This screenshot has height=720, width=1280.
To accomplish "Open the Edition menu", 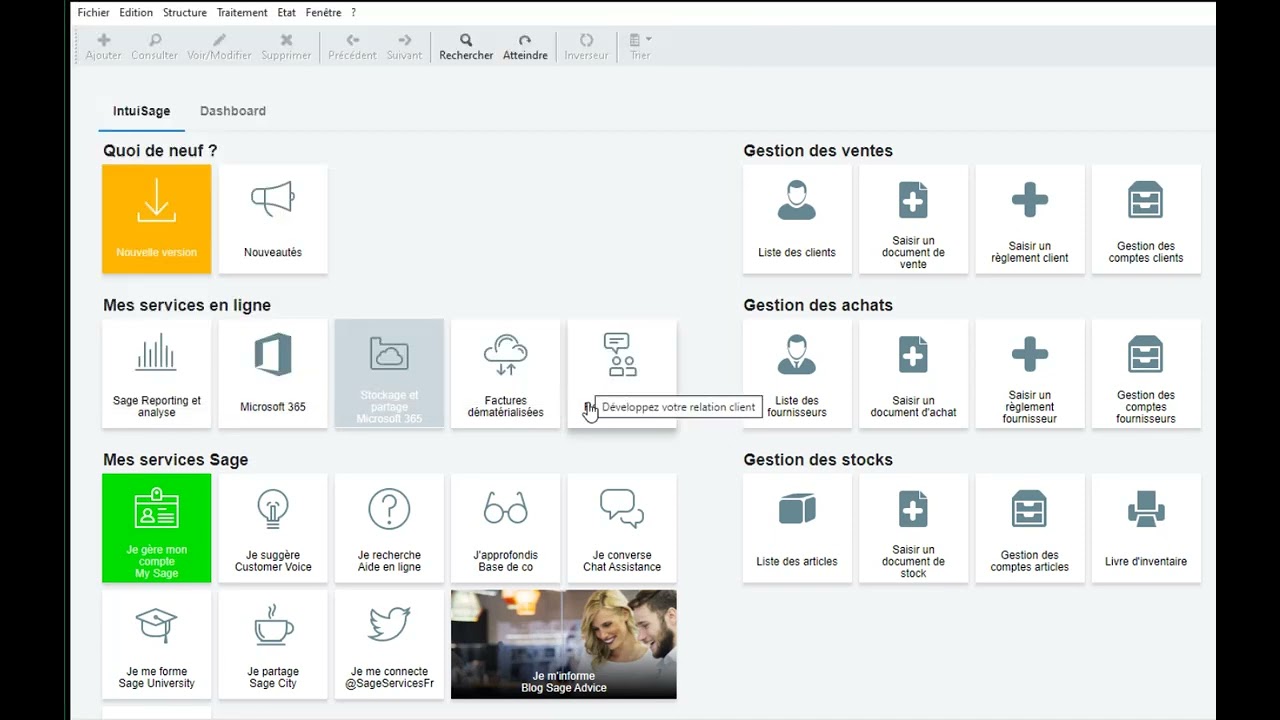I will (x=136, y=13).
